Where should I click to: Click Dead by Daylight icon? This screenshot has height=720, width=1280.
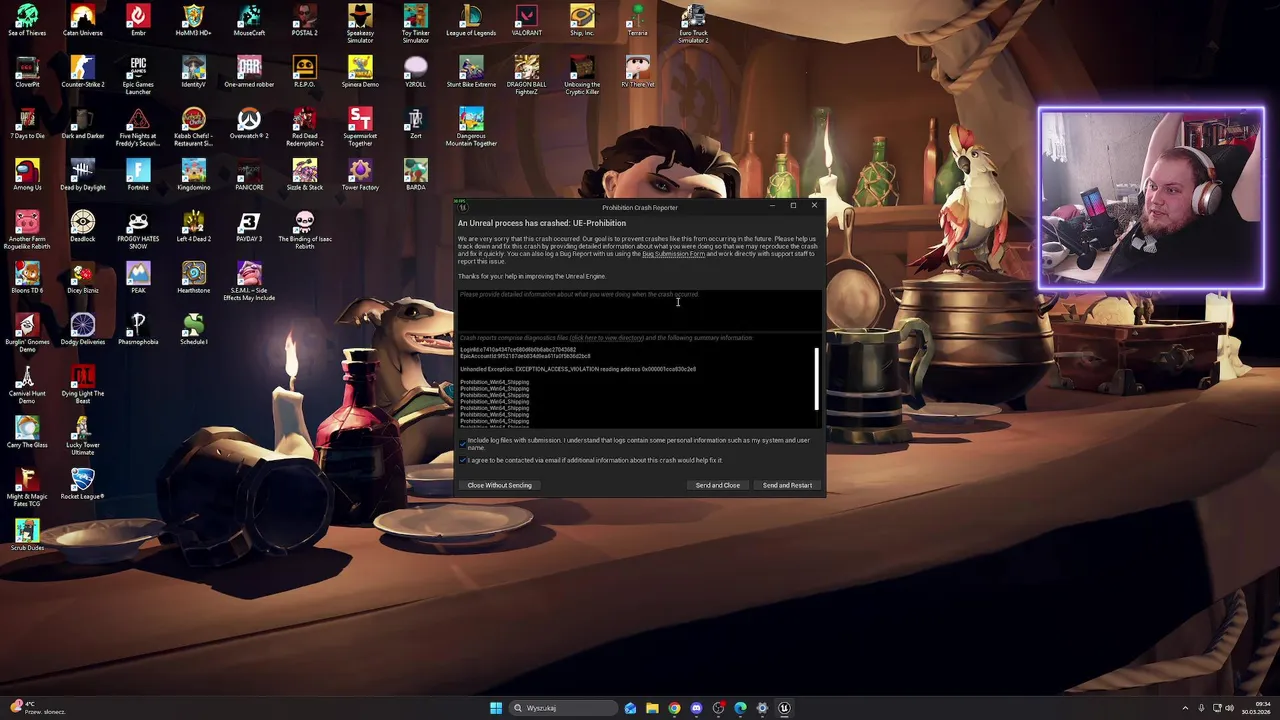pos(83,175)
